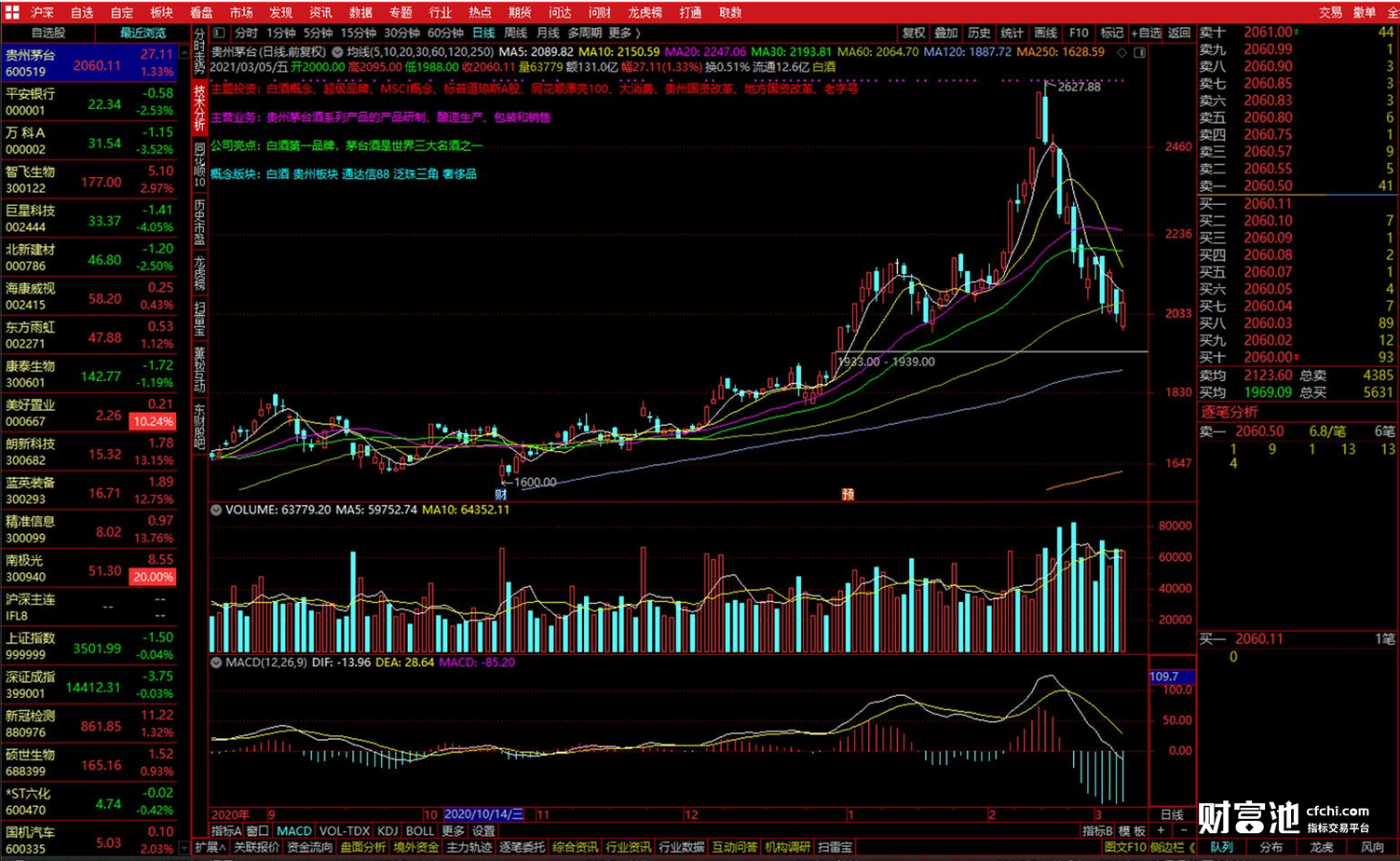Switch to 周线 period
Viewport: 1400px width, 861px height.
tap(516, 34)
